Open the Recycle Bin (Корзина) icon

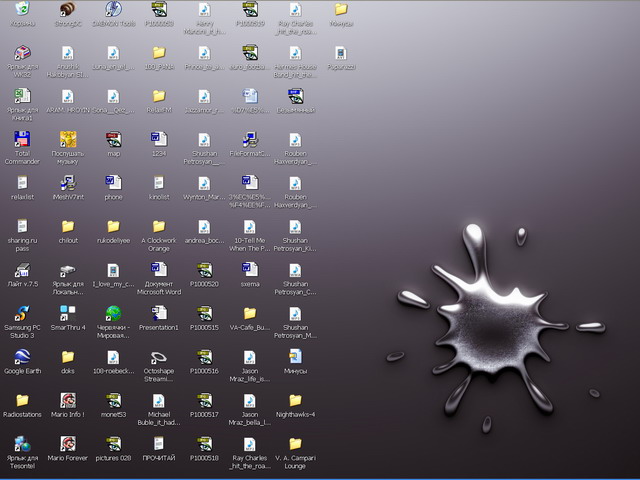pos(22,10)
